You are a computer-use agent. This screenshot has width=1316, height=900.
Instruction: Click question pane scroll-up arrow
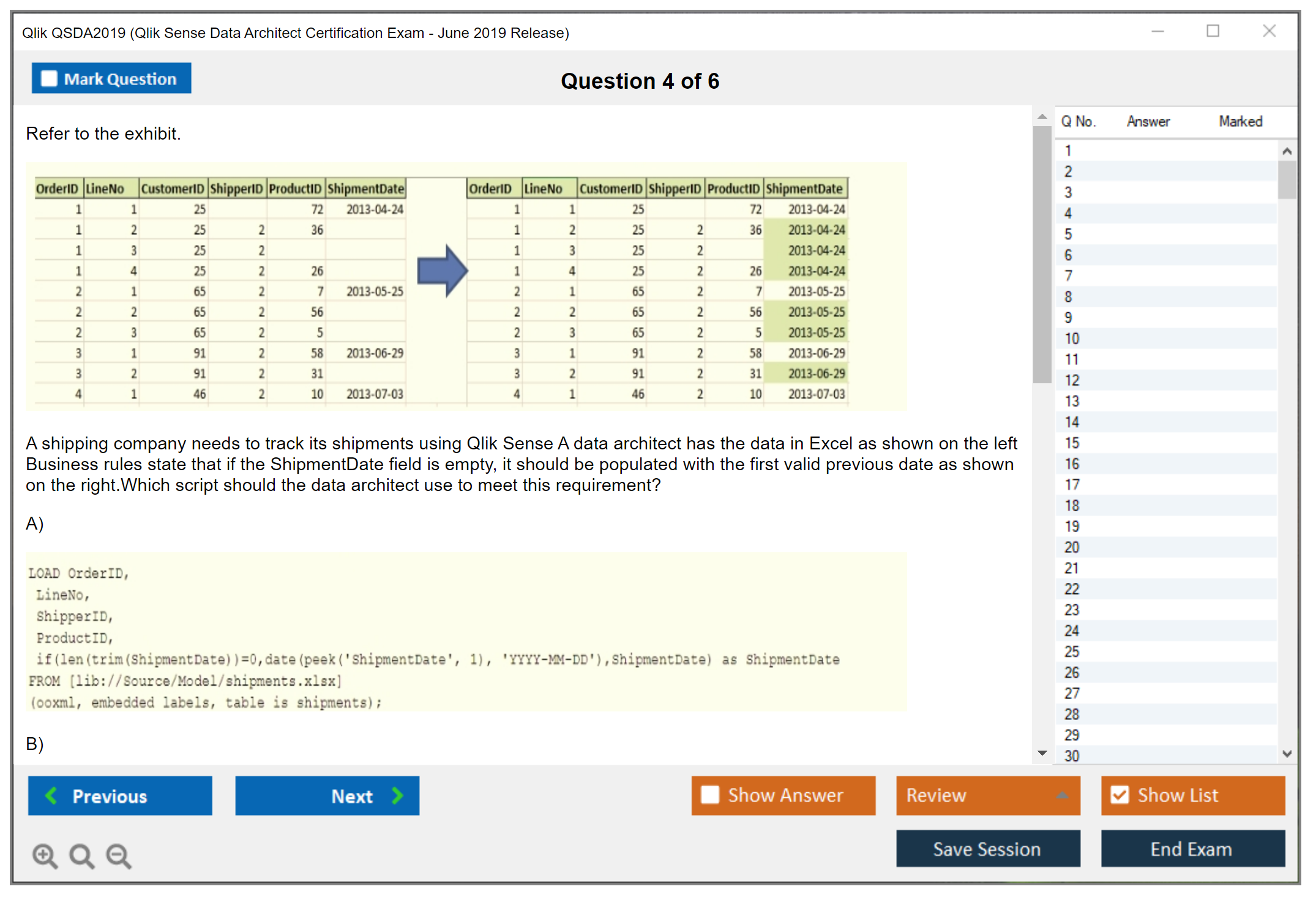(1042, 117)
